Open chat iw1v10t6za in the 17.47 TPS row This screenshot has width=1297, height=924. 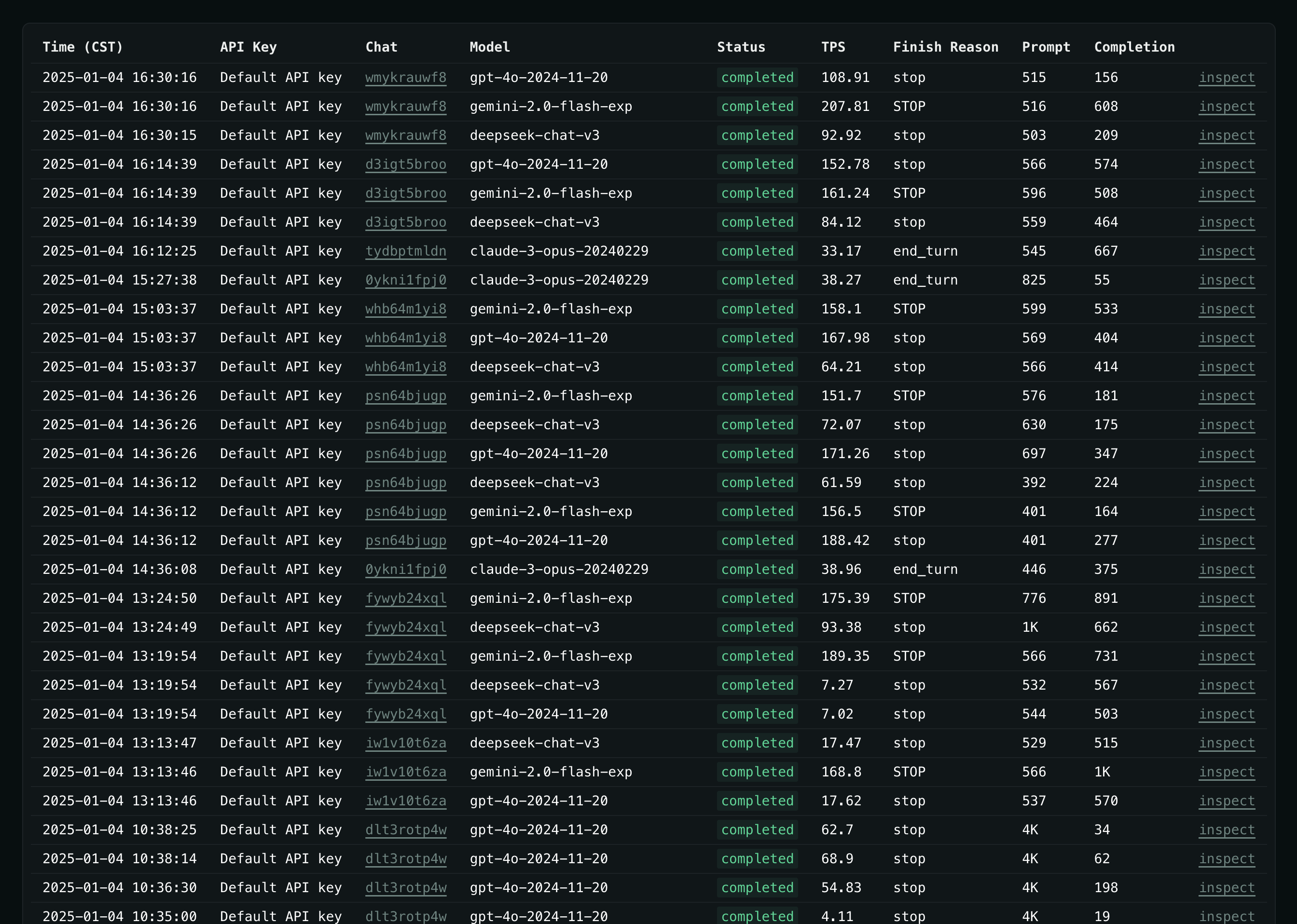click(x=406, y=743)
